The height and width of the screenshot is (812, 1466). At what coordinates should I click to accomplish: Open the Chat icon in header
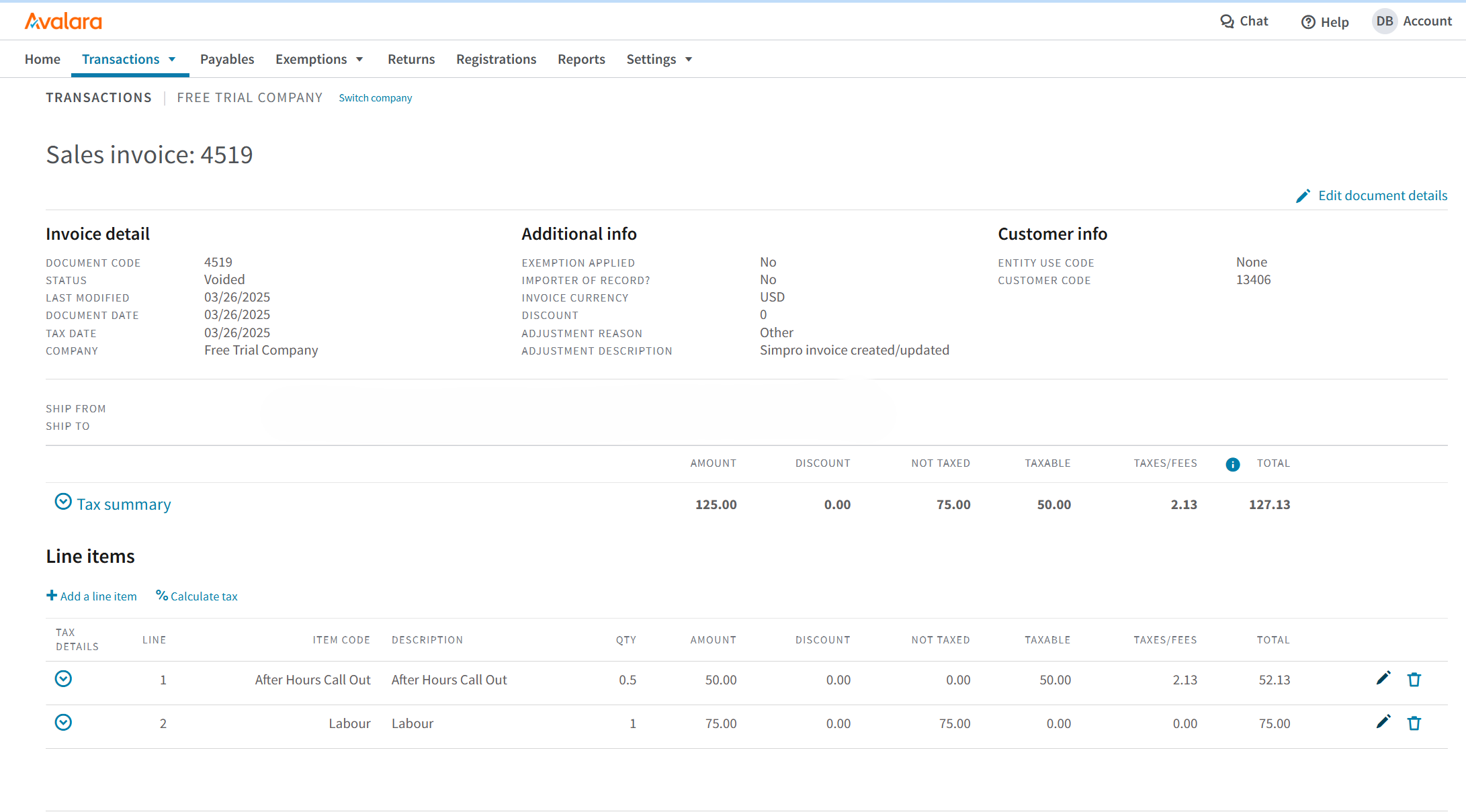1227,21
